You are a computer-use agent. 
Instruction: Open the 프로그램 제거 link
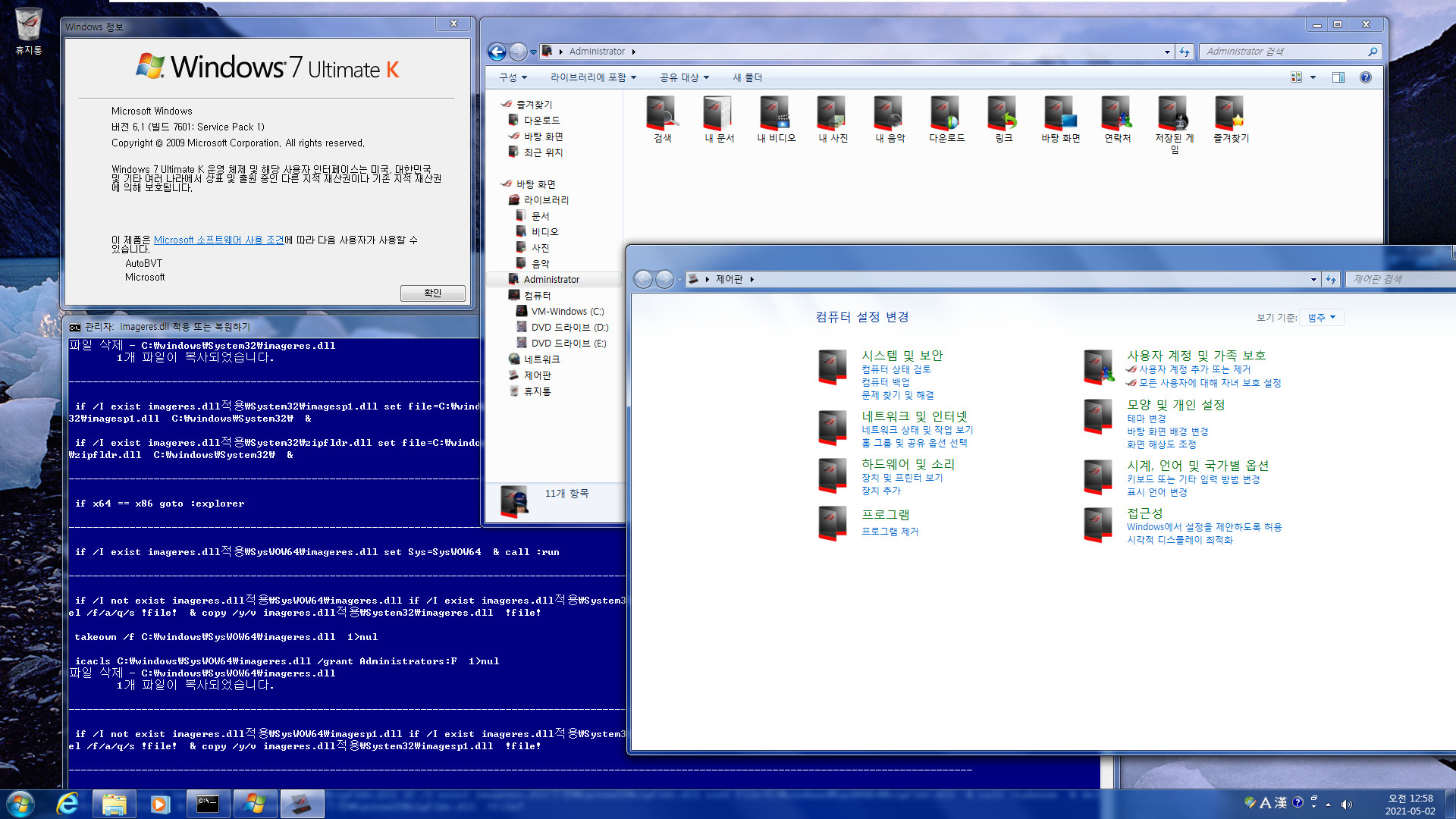point(890,532)
